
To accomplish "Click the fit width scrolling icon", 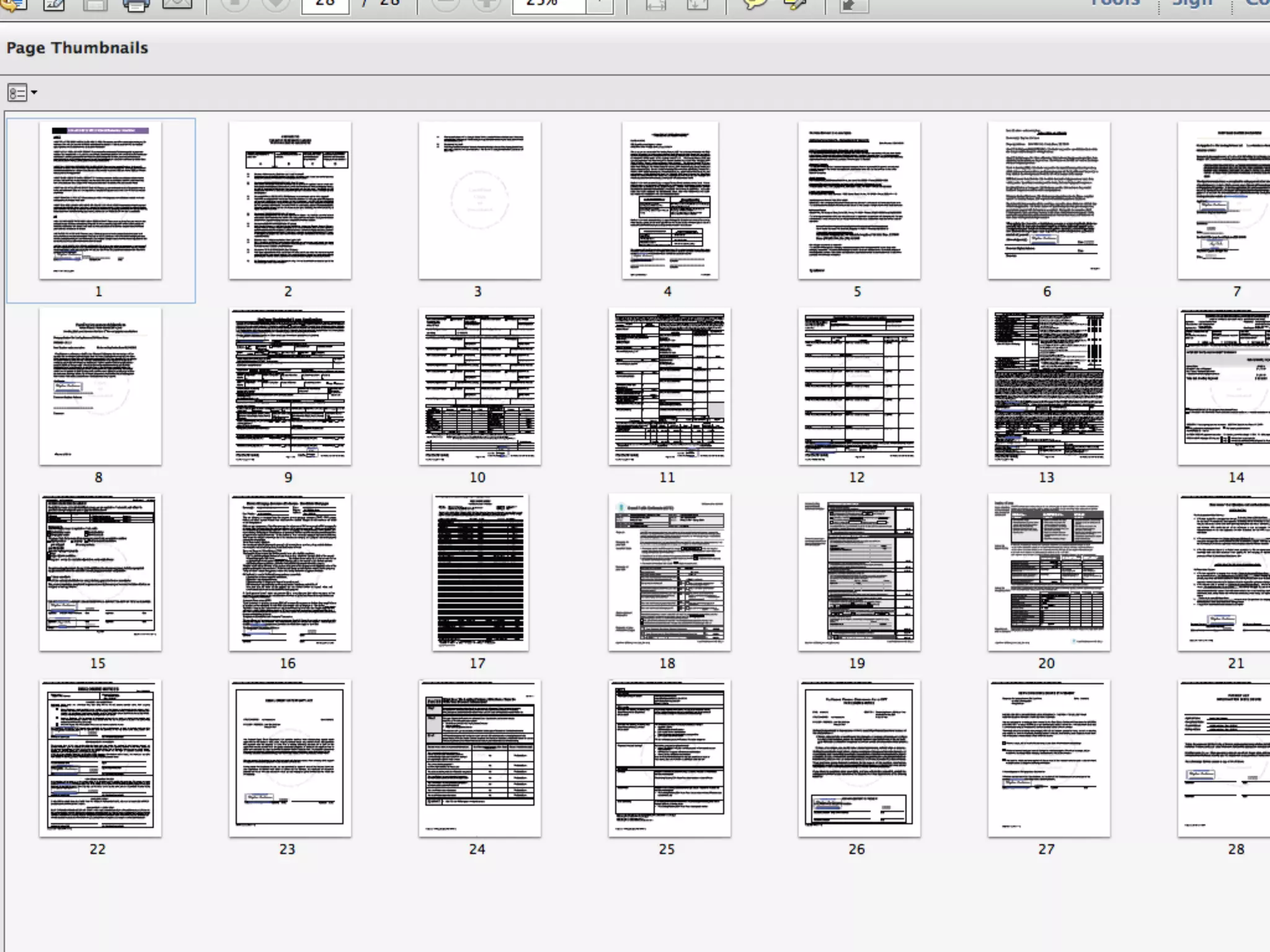I will pyautogui.click(x=656, y=5).
